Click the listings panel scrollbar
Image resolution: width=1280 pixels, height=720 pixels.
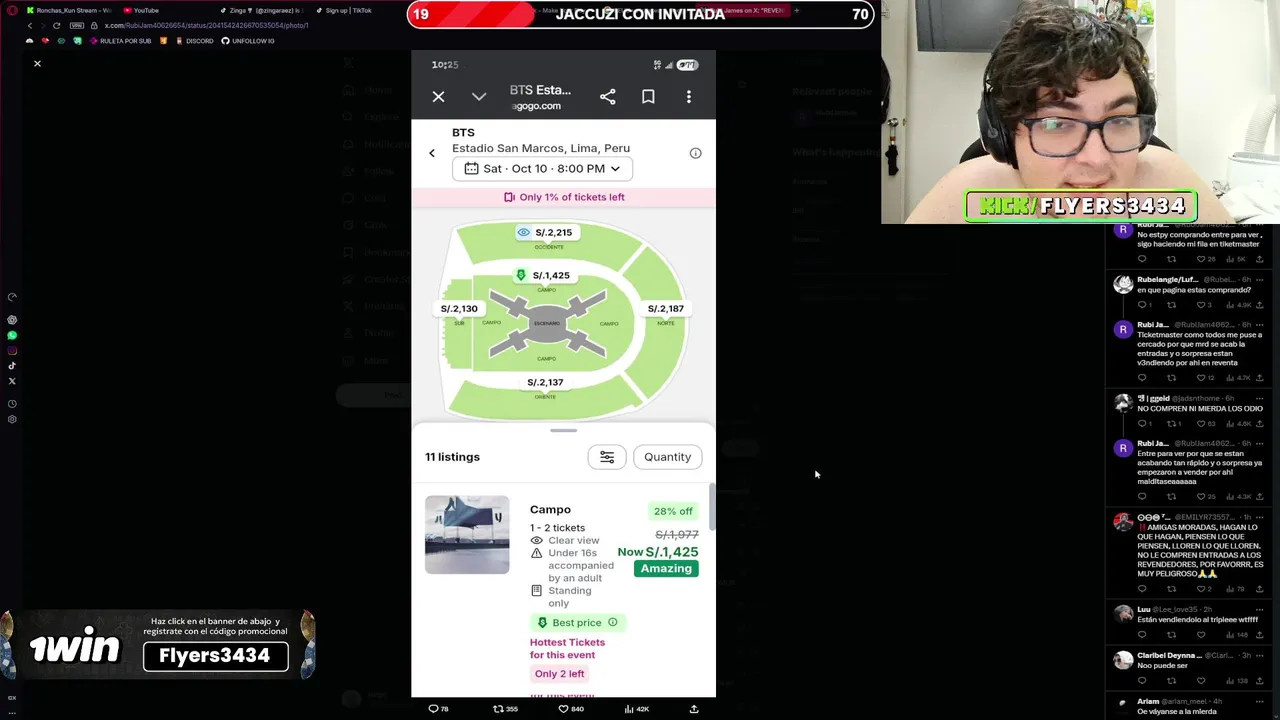point(712,507)
